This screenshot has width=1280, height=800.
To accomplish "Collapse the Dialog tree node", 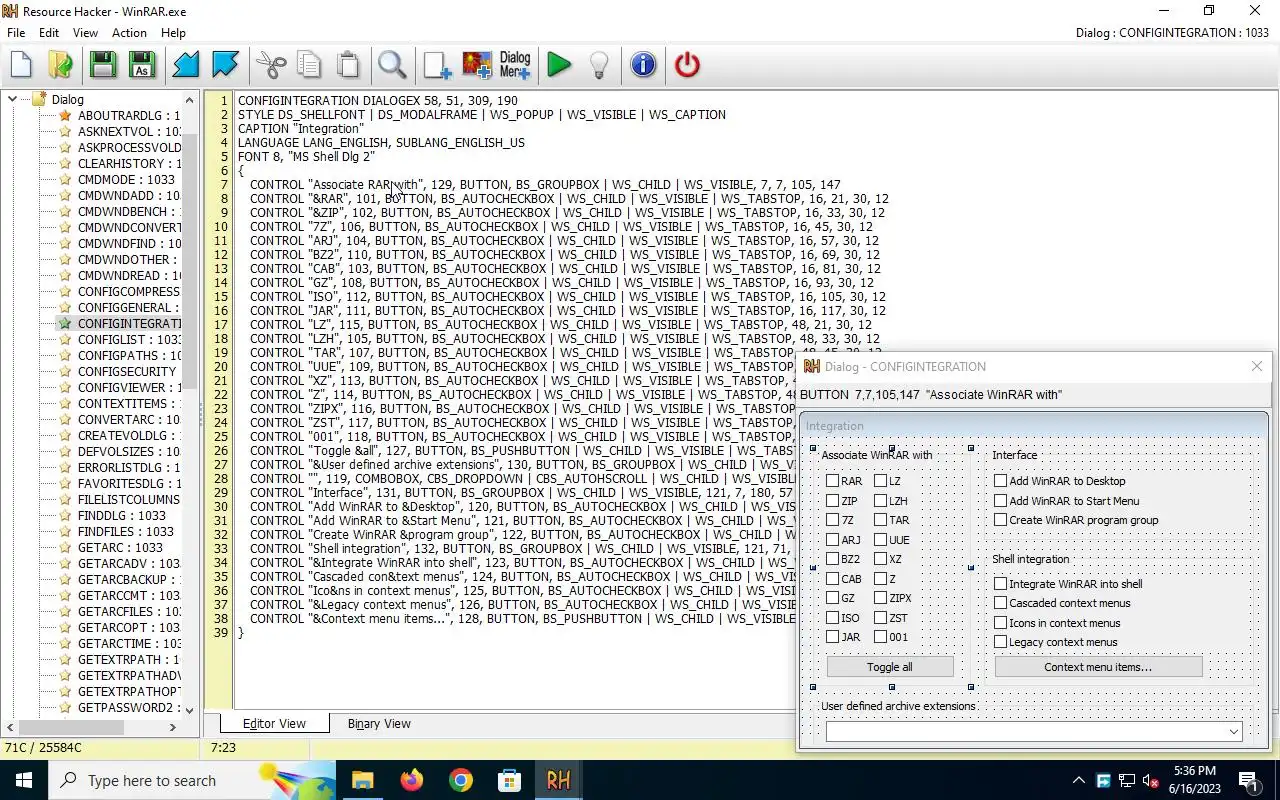I will (14, 99).
